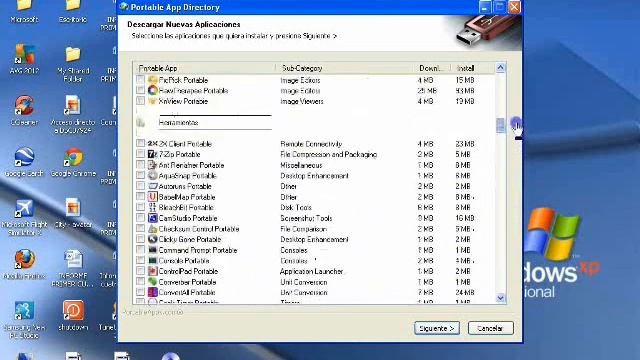The image size is (640, 360).
Task: Open the AVG 2012 desktop icon
Action: [x=24, y=59]
